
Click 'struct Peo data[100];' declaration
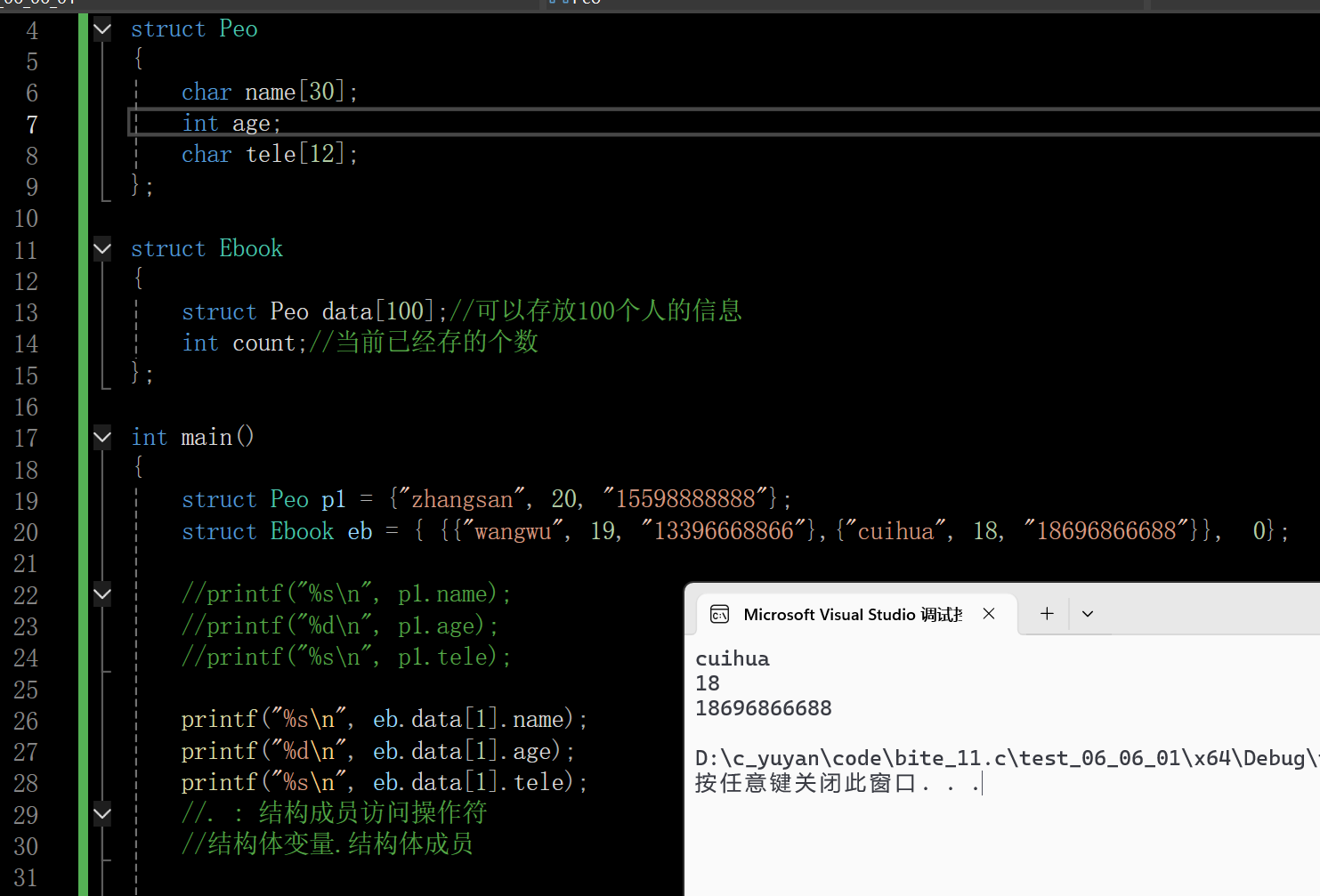314,311
